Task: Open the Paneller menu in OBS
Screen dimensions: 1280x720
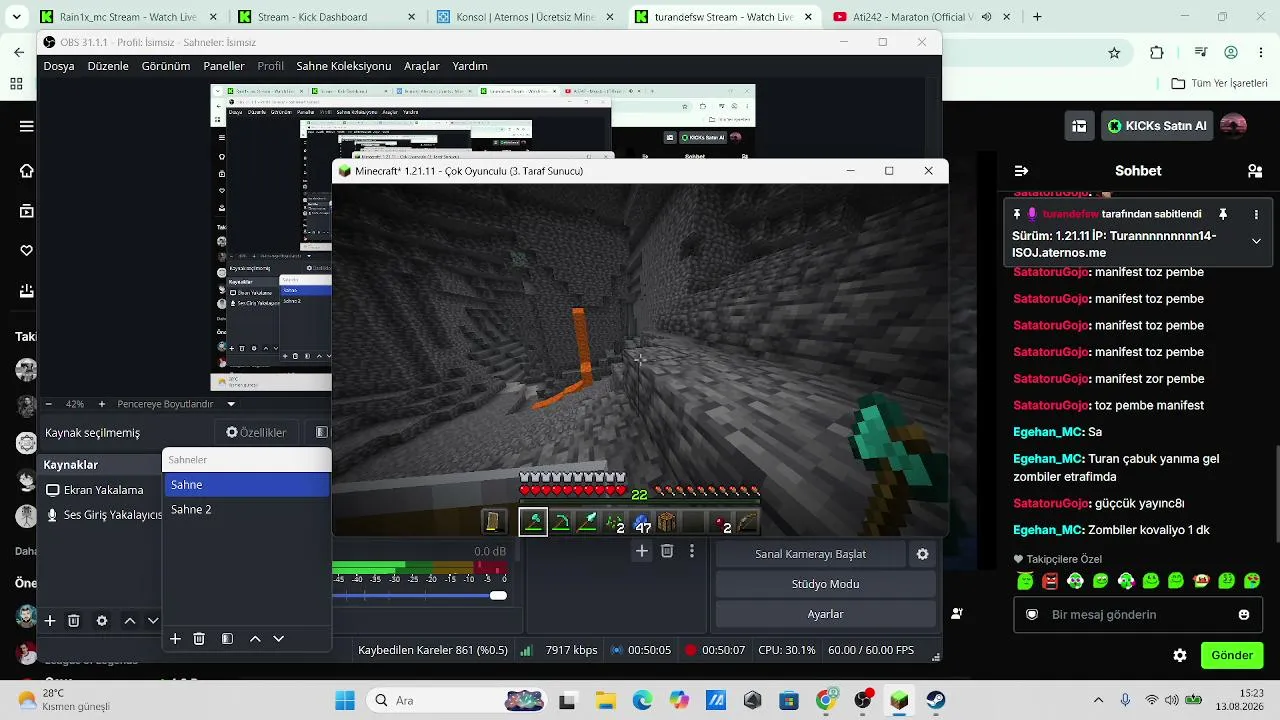Action: (224, 66)
